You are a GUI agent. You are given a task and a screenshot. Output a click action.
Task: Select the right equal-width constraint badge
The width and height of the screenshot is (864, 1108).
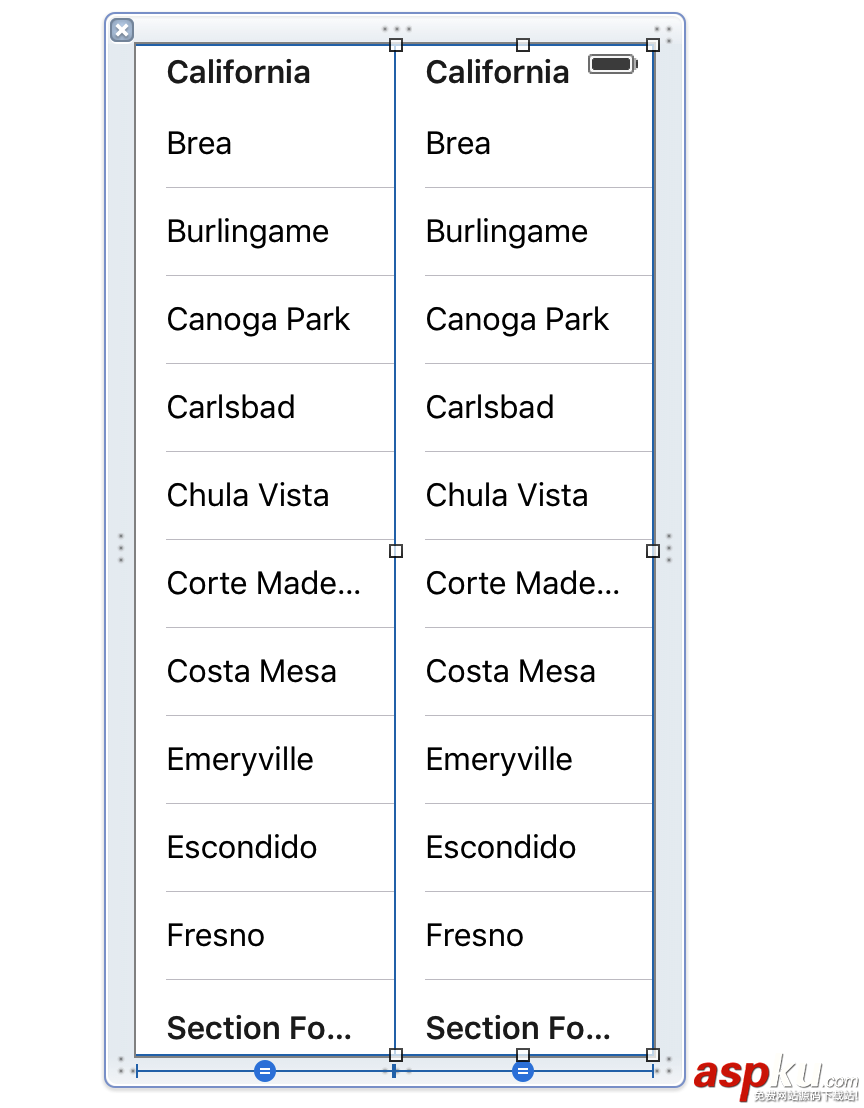[x=523, y=1071]
